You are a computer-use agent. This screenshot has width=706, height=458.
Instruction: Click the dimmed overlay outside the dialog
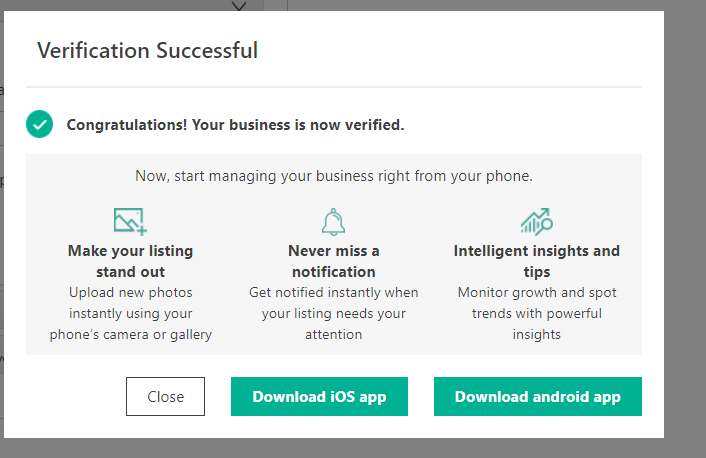click(685, 225)
